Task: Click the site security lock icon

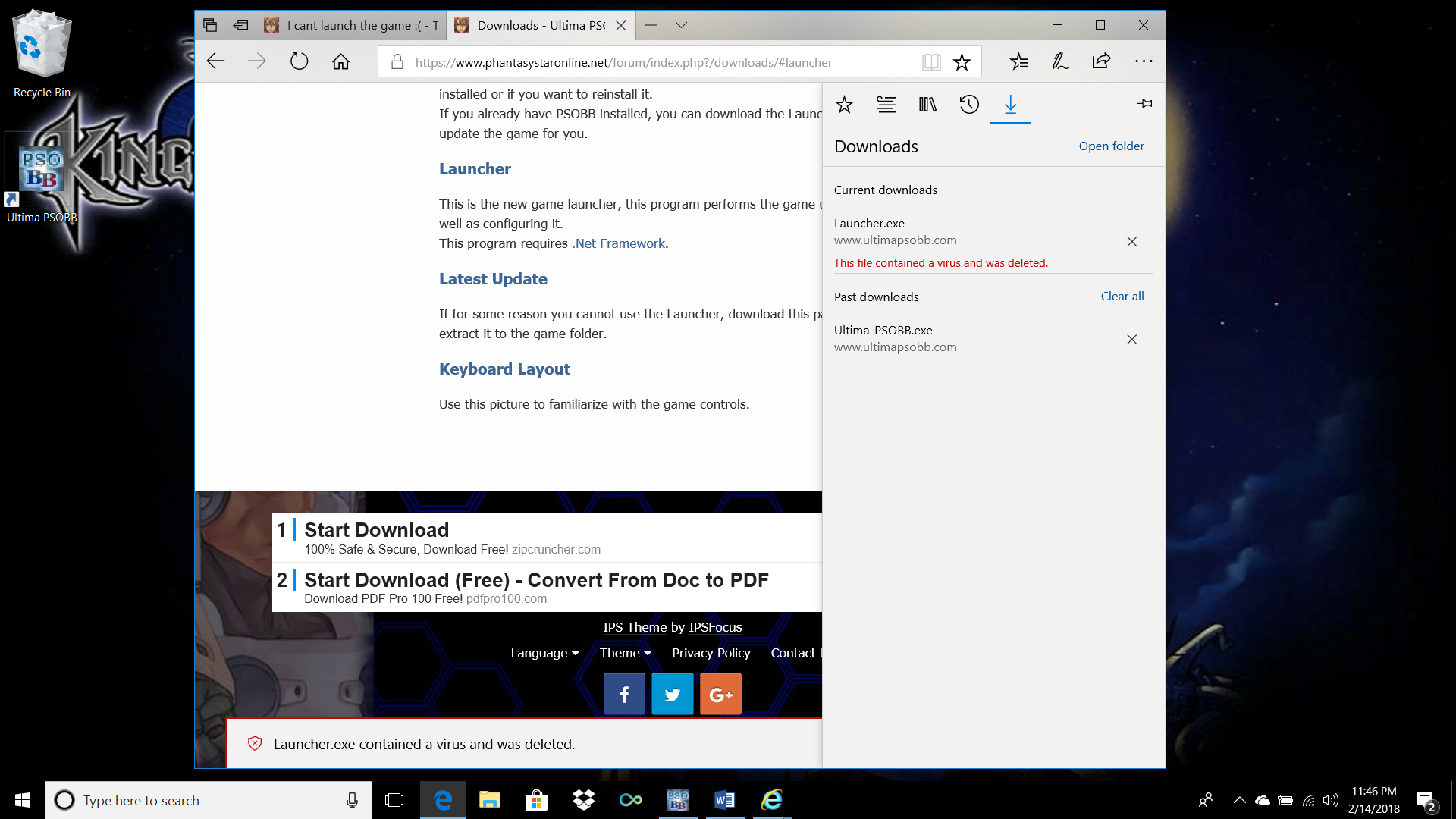Action: (397, 62)
